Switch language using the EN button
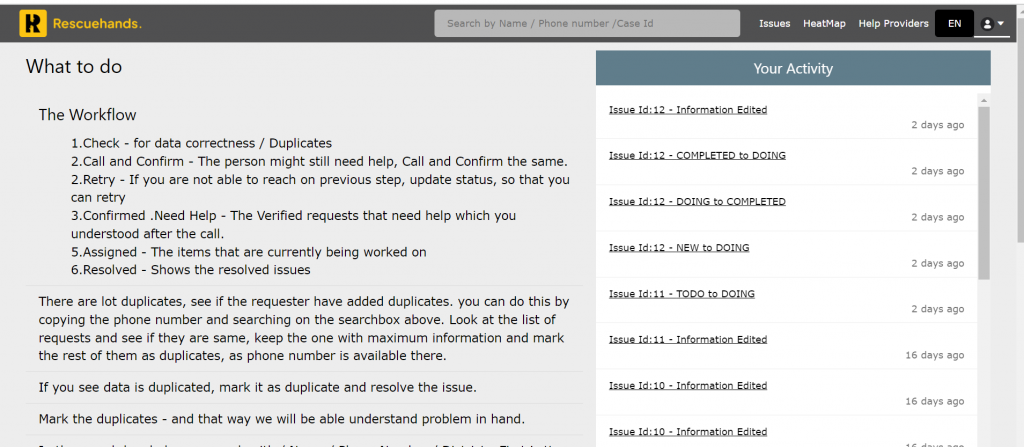This screenshot has width=1024, height=447. (x=954, y=23)
